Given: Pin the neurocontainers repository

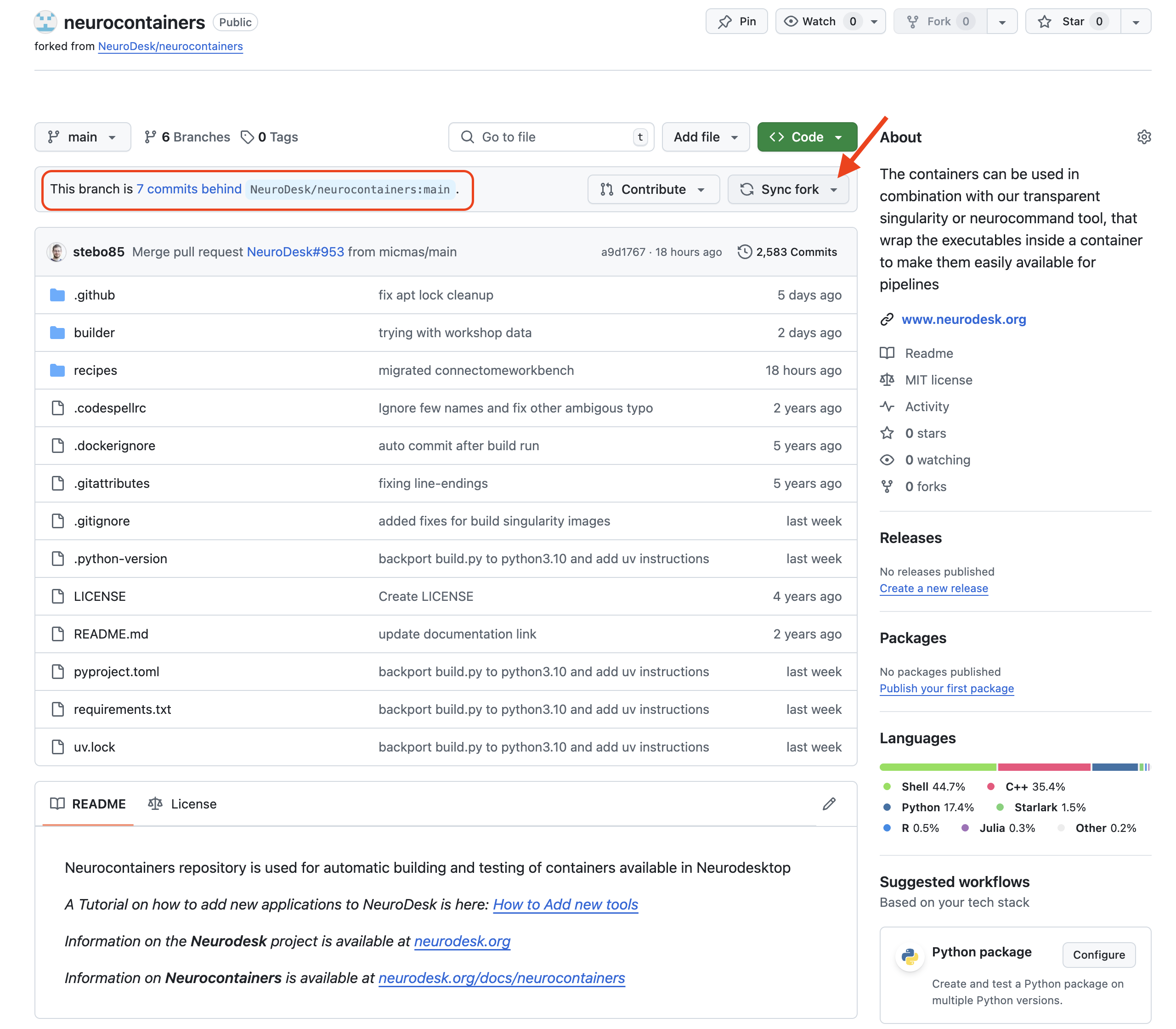Looking at the screenshot, I should (x=736, y=22).
